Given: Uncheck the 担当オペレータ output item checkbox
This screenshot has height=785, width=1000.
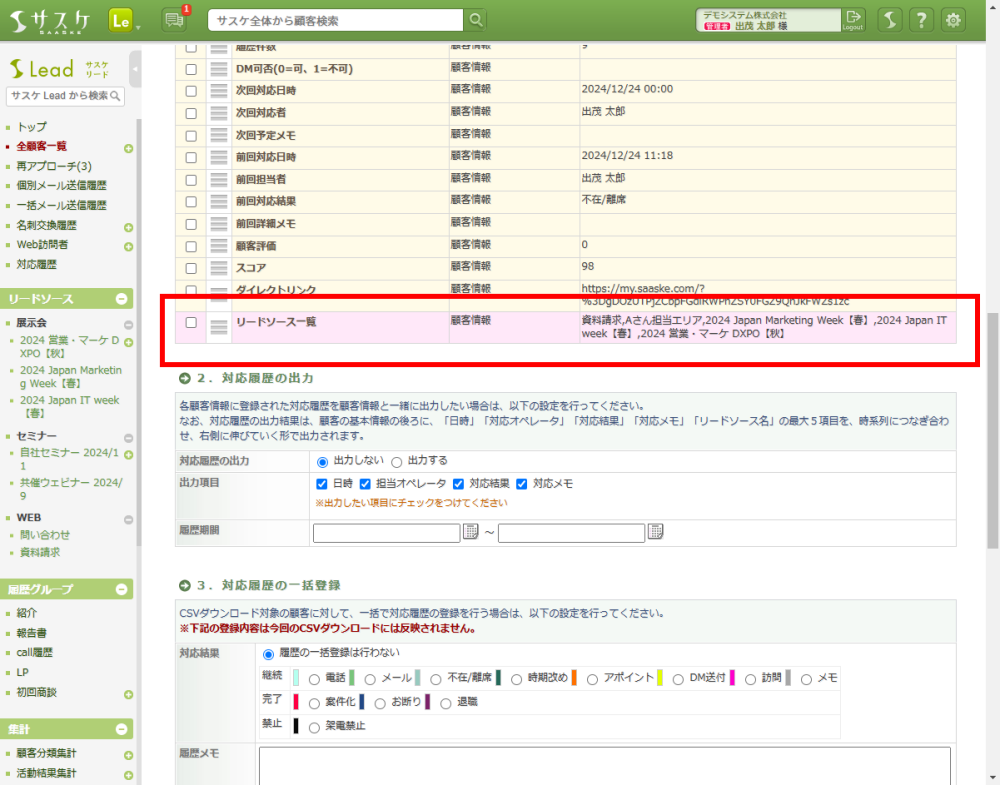Looking at the screenshot, I should coord(365,484).
